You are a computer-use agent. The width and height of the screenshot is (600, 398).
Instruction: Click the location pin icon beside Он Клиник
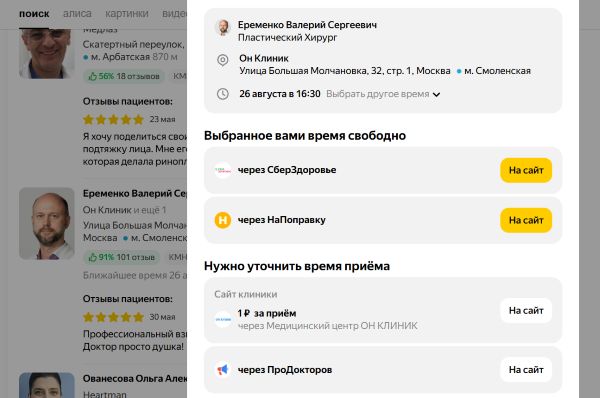(x=223, y=60)
